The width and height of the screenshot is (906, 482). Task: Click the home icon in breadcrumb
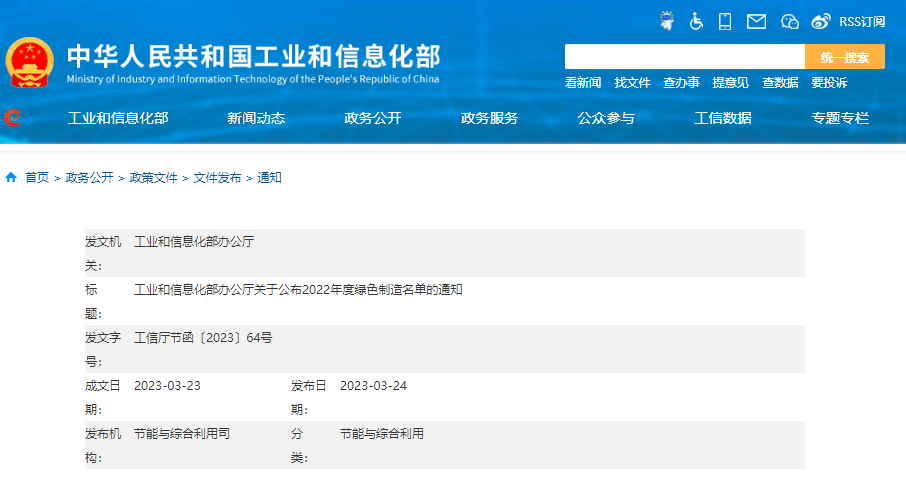click(x=11, y=177)
